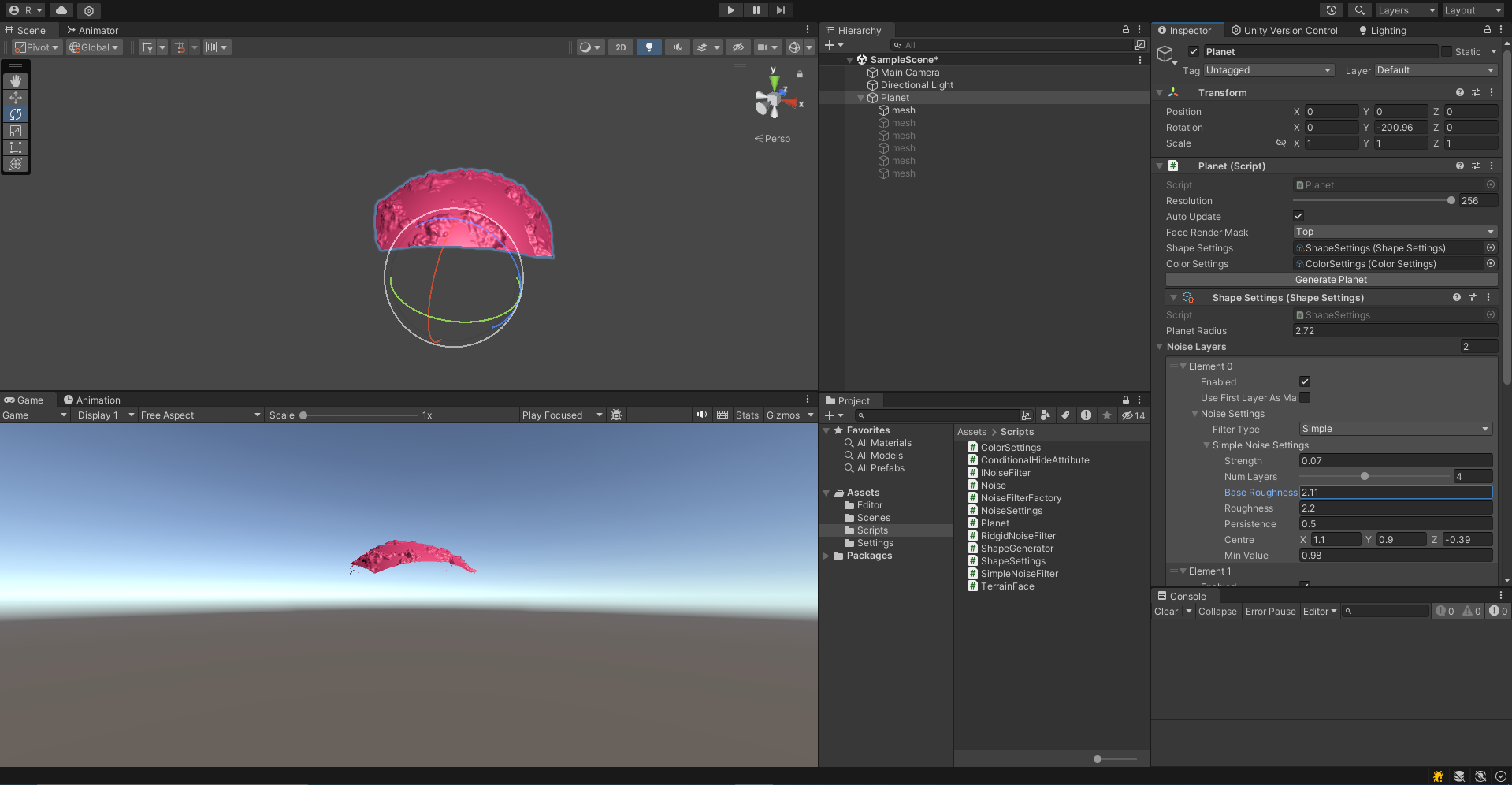Click the Pause button

coord(756,10)
